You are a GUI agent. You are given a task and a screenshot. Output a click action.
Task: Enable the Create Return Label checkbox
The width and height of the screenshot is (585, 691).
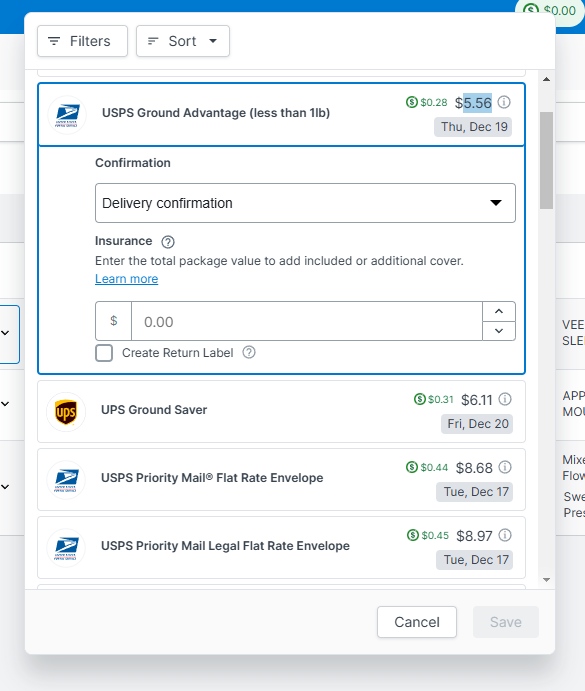click(x=104, y=353)
